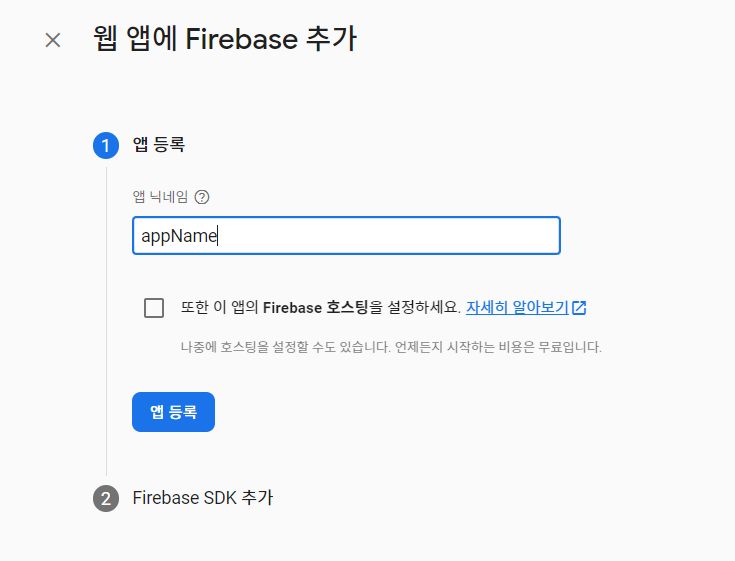
Task: Click the blue step 1 number circle
Action: 106,145
